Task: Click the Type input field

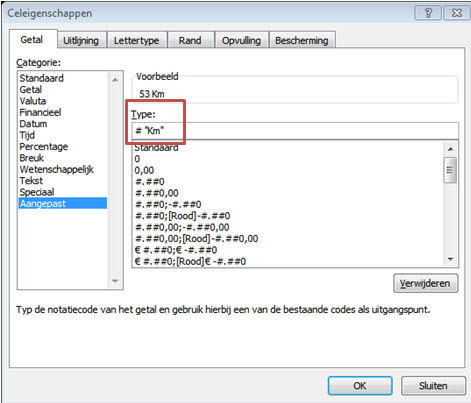Action: pyautogui.click(x=295, y=131)
